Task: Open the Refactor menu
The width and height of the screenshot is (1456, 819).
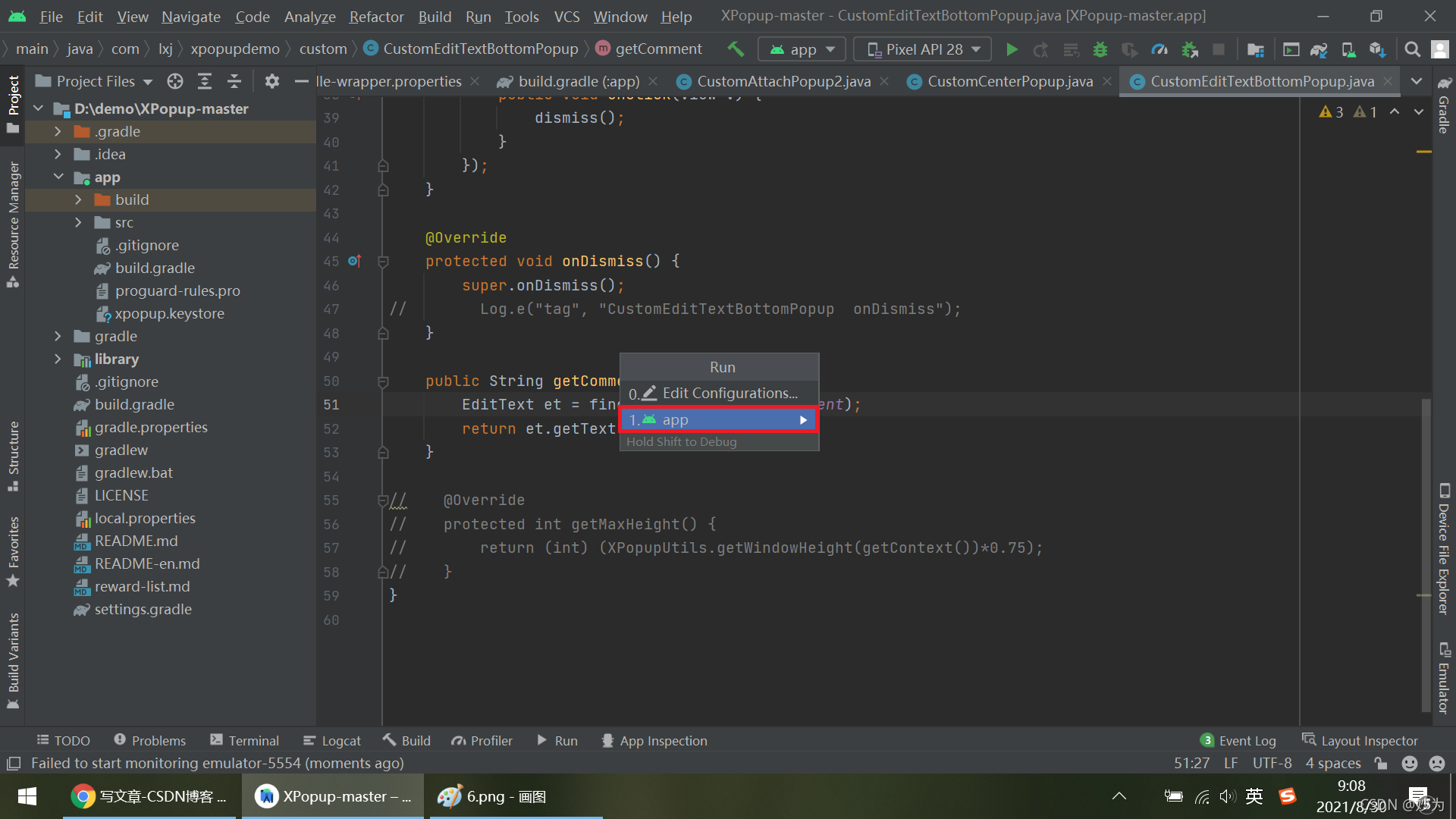Action: click(x=376, y=16)
